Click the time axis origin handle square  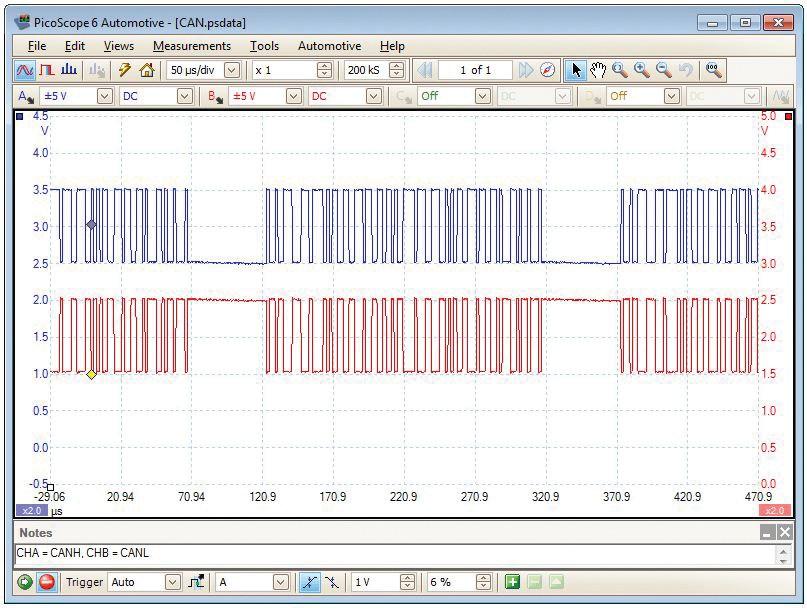(50, 487)
